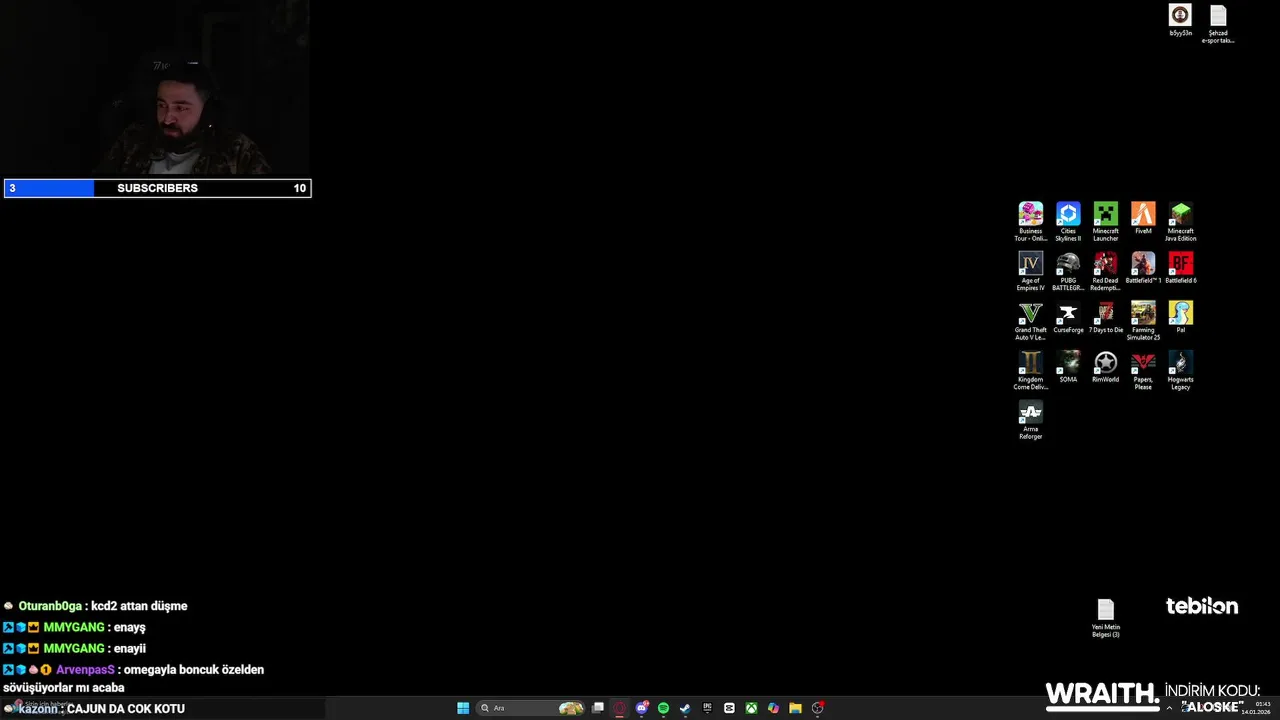Select PUBG BATTLEGROUNDS desktop icon
This screenshot has width=1280, height=720.
pyautogui.click(x=1068, y=270)
